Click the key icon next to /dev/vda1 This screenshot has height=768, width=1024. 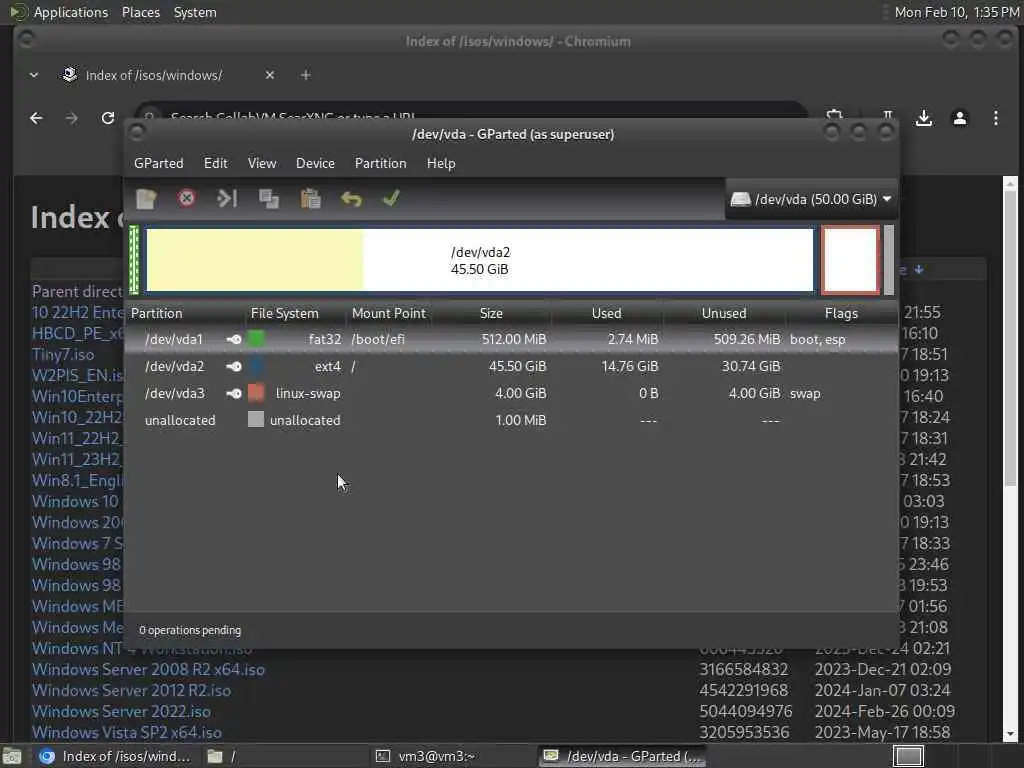coord(234,339)
